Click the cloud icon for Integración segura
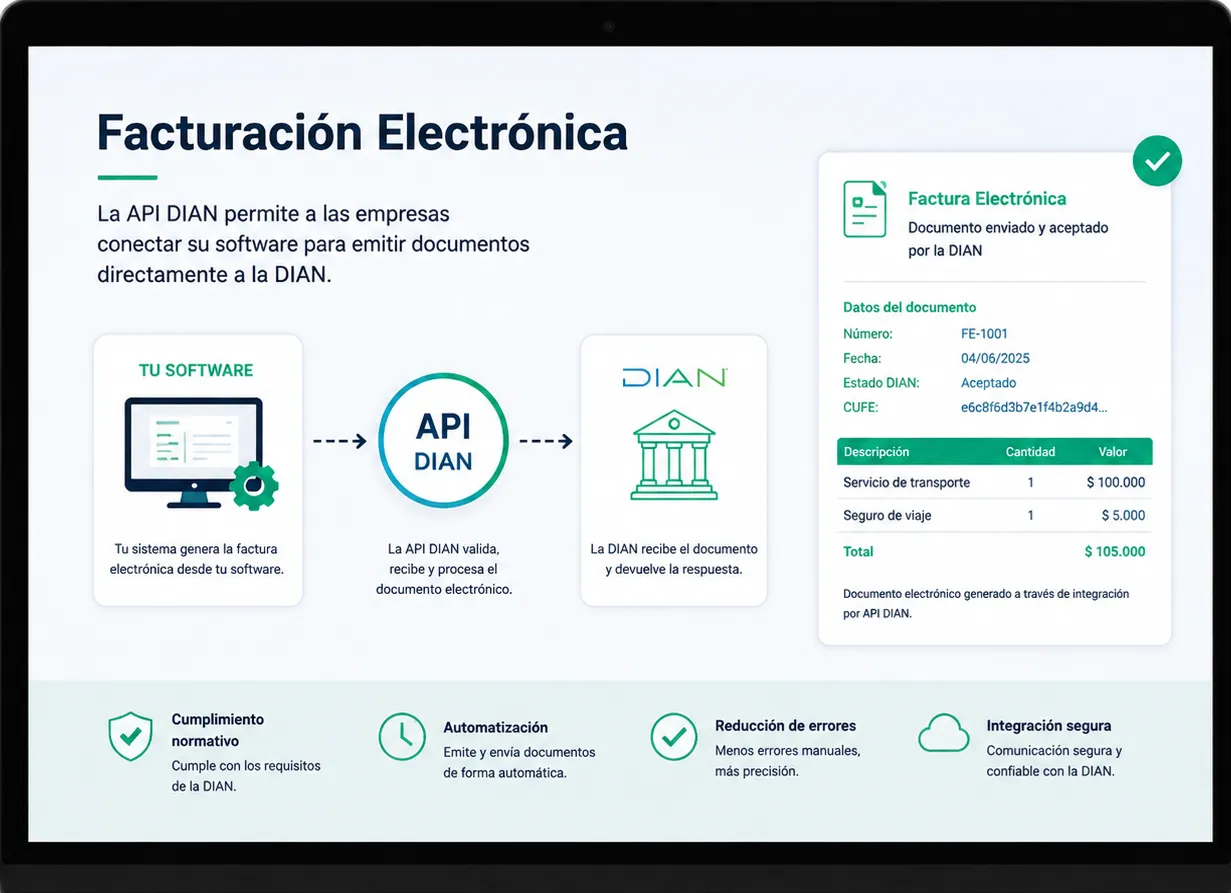Screen dimensions: 1231x893 pos(943,733)
